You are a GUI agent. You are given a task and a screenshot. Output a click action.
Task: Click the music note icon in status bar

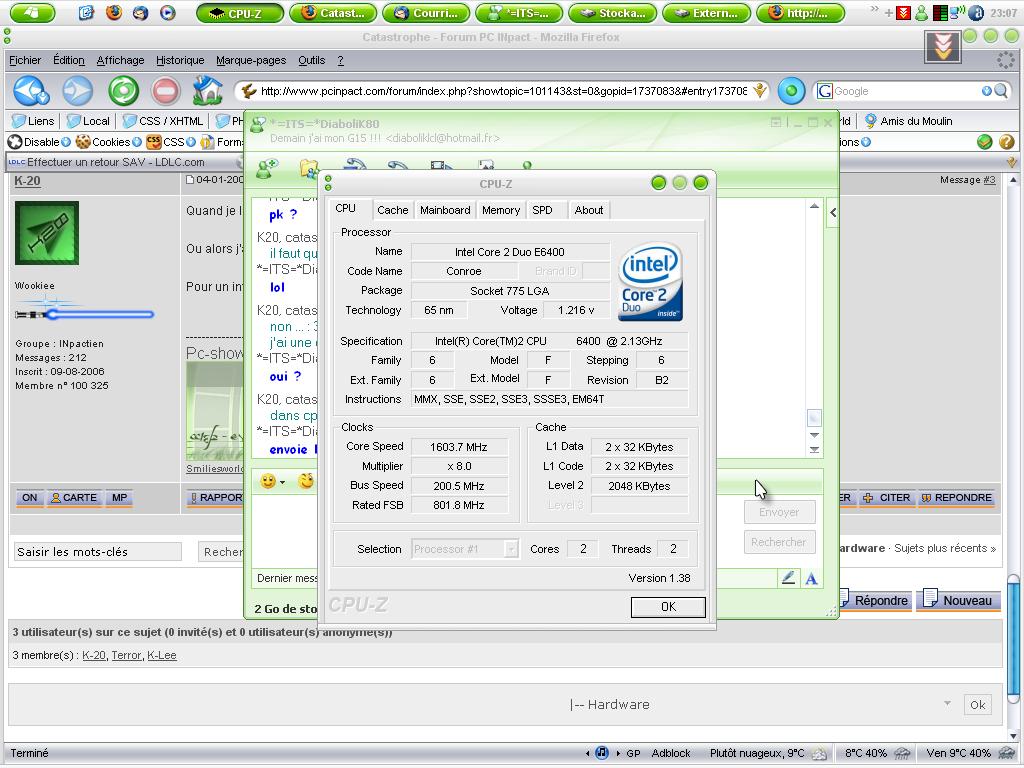[x=602, y=753]
